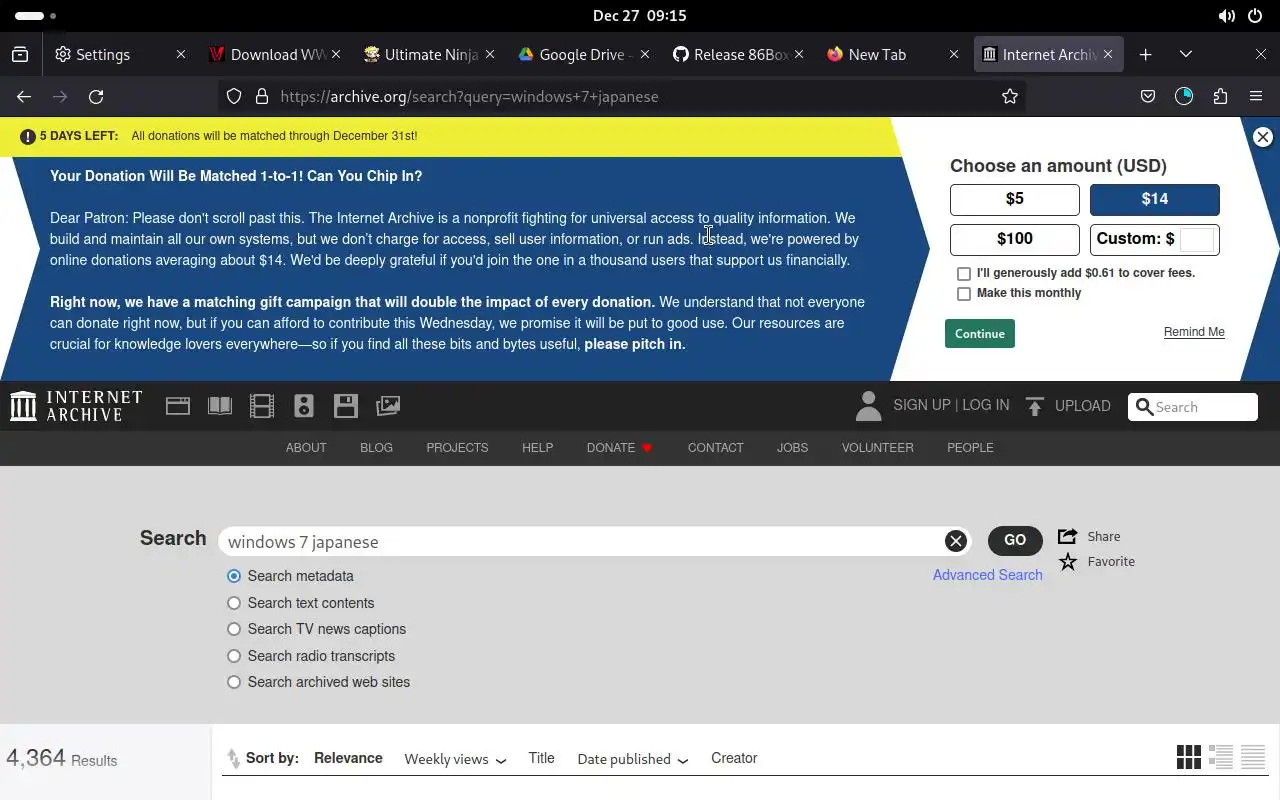Open the system power menu
The height and width of the screenshot is (800, 1280).
[x=1255, y=16]
